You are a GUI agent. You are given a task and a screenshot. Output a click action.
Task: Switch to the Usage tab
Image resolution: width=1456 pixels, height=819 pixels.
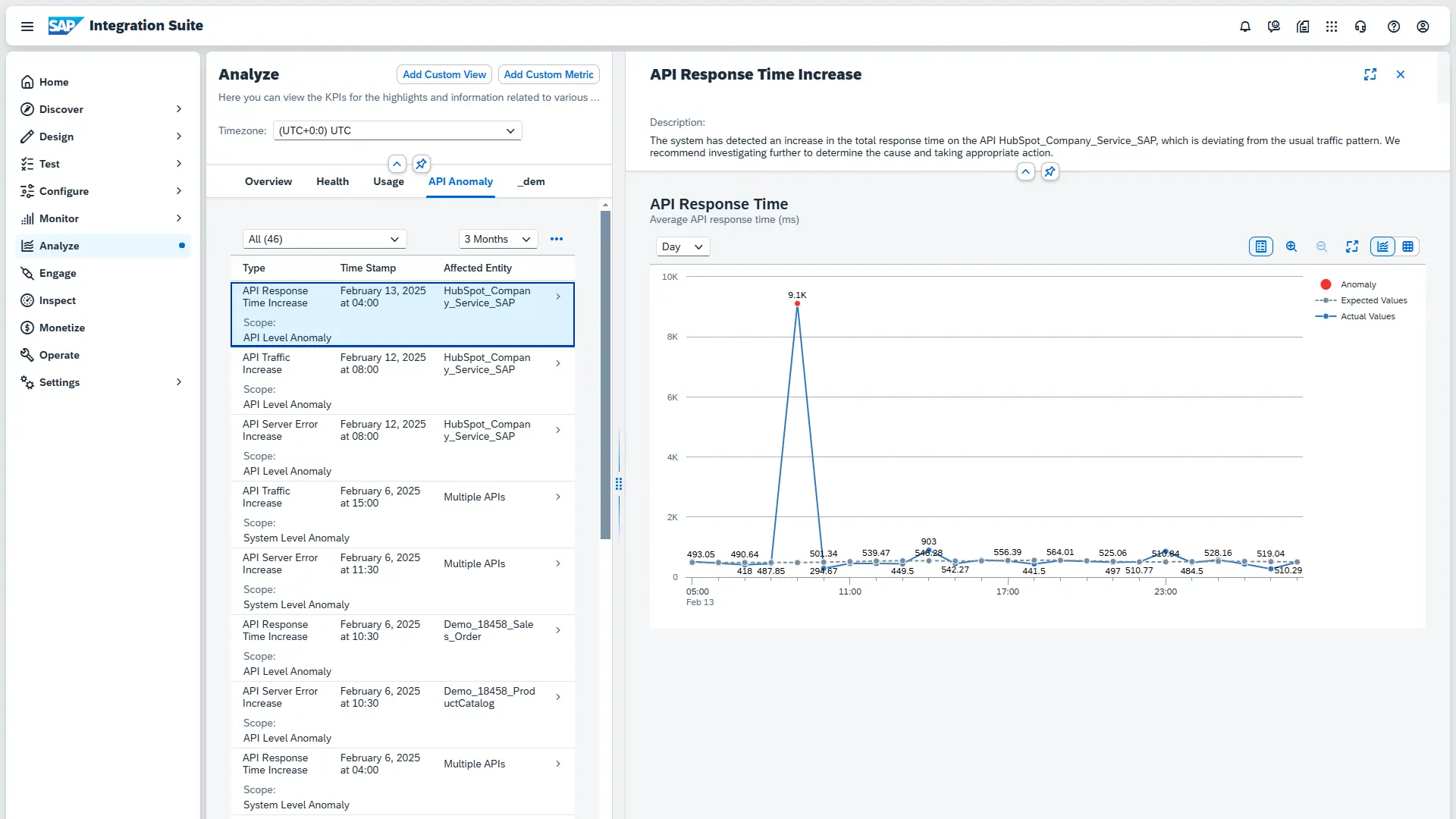[388, 181]
